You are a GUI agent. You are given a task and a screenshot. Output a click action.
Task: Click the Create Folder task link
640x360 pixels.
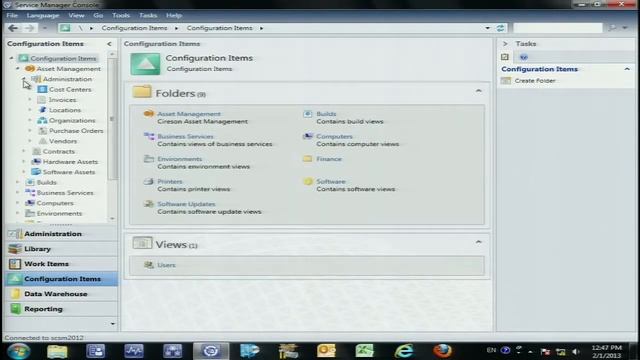click(535, 80)
